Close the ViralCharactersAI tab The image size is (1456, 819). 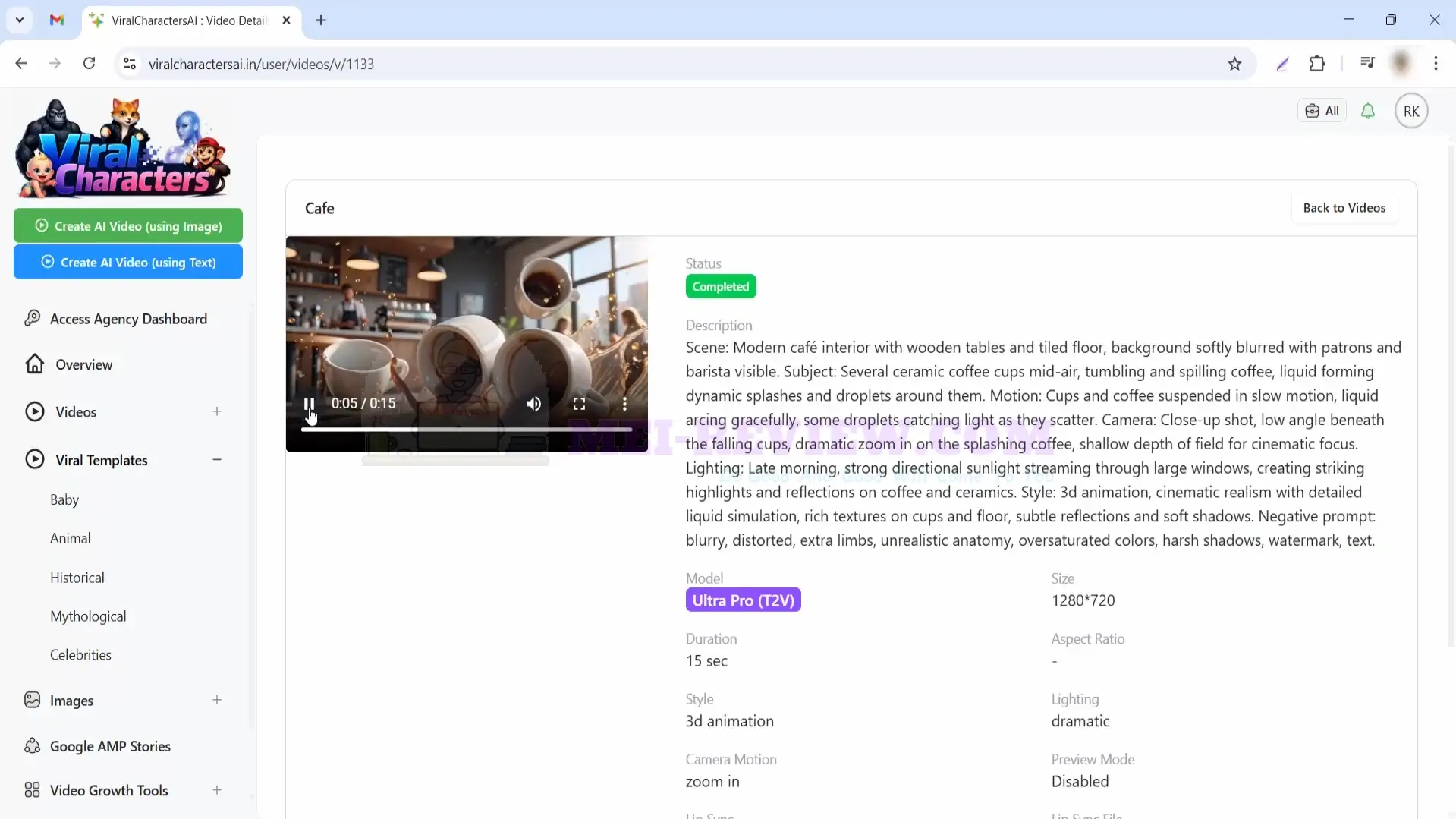[x=286, y=20]
